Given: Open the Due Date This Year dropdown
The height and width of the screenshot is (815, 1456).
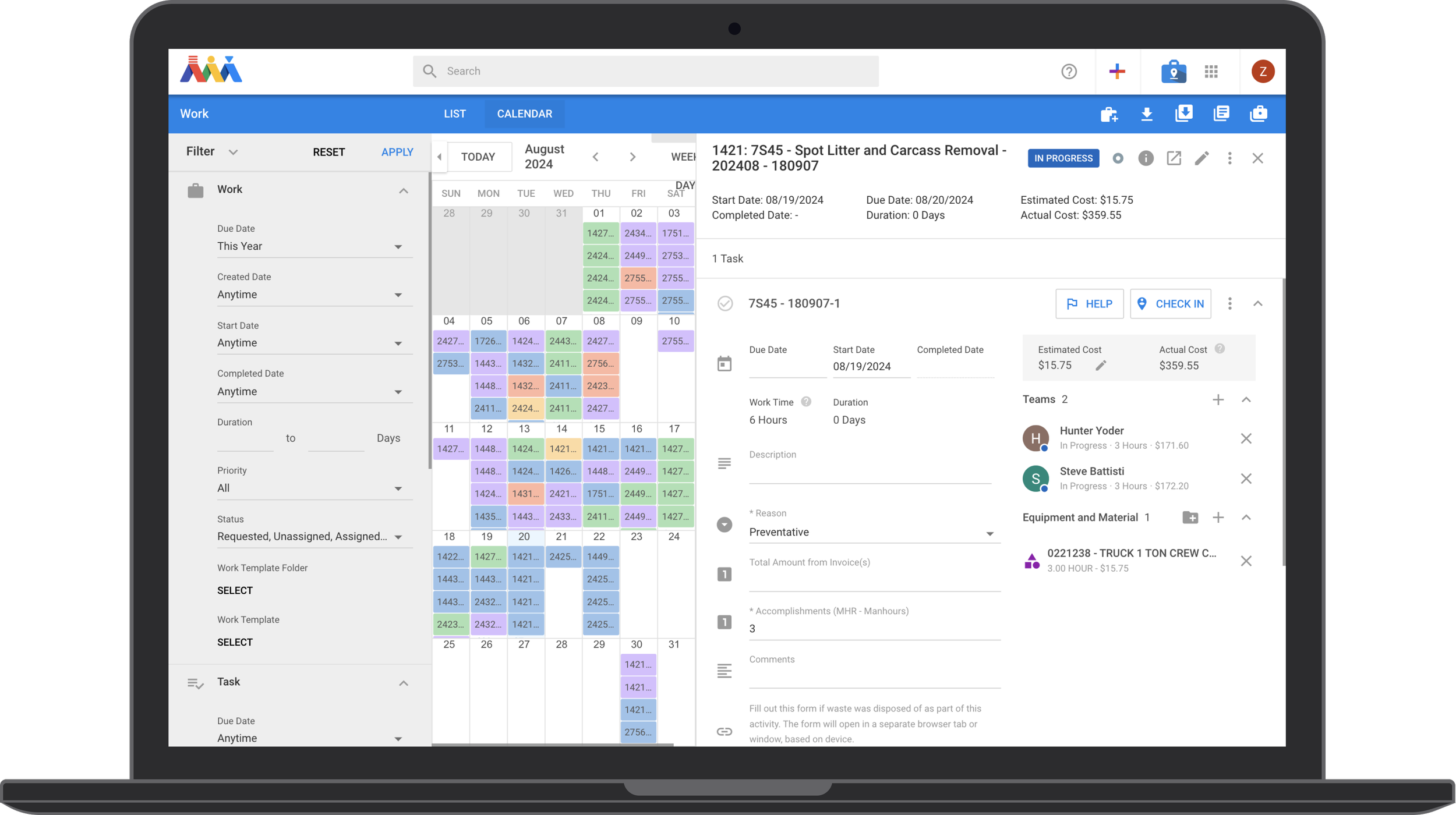Looking at the screenshot, I should click(314, 246).
